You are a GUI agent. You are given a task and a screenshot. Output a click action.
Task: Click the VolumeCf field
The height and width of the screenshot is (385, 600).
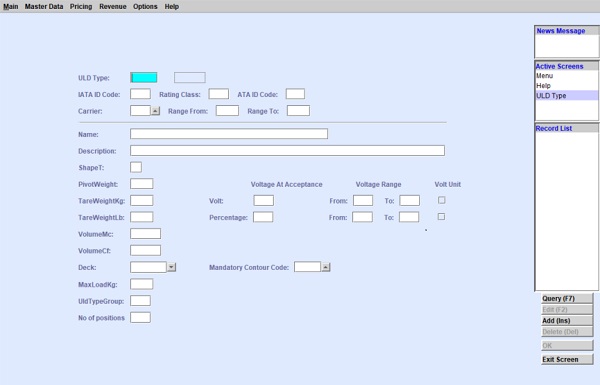click(145, 250)
